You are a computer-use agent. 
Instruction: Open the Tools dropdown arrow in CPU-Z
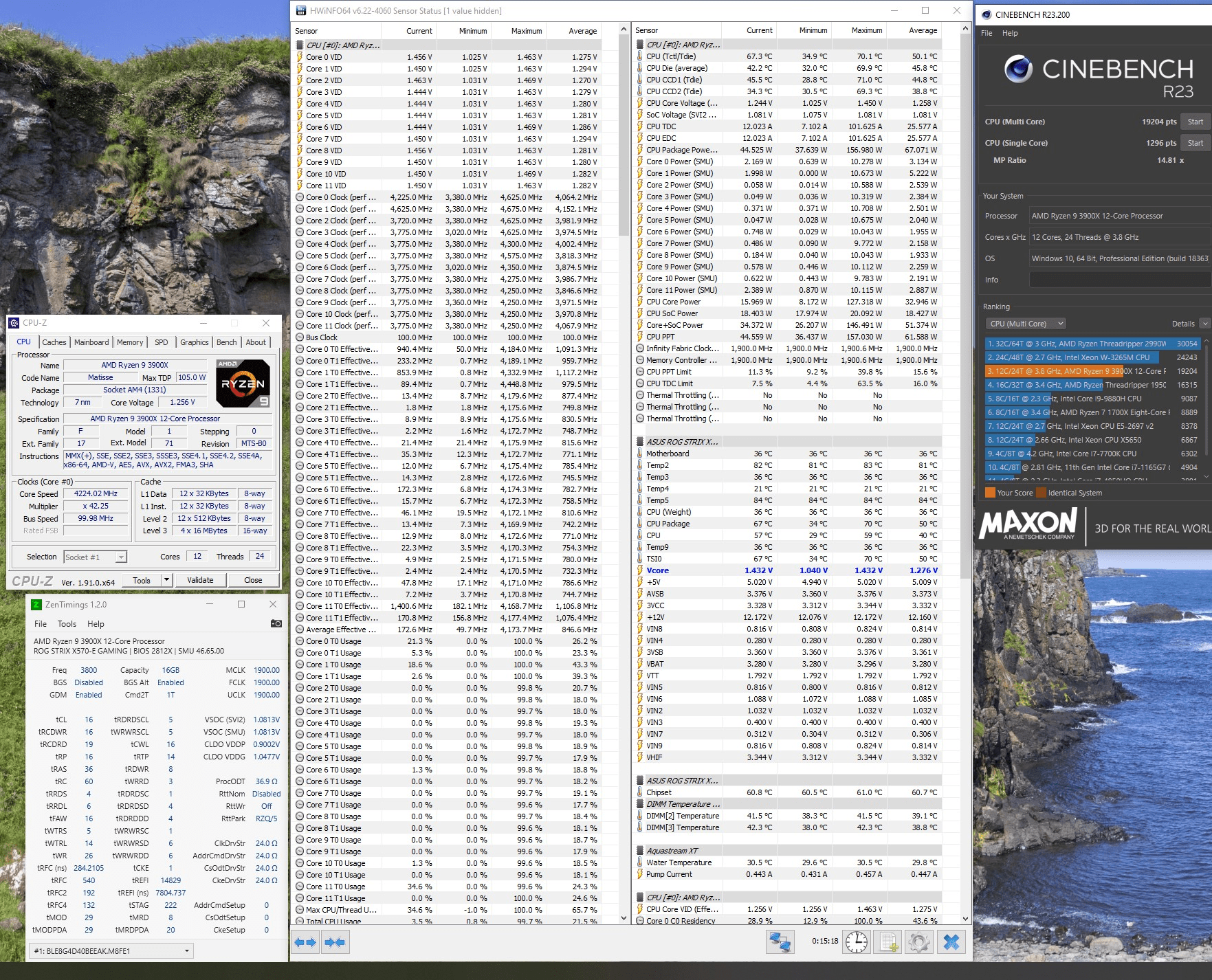click(x=166, y=580)
